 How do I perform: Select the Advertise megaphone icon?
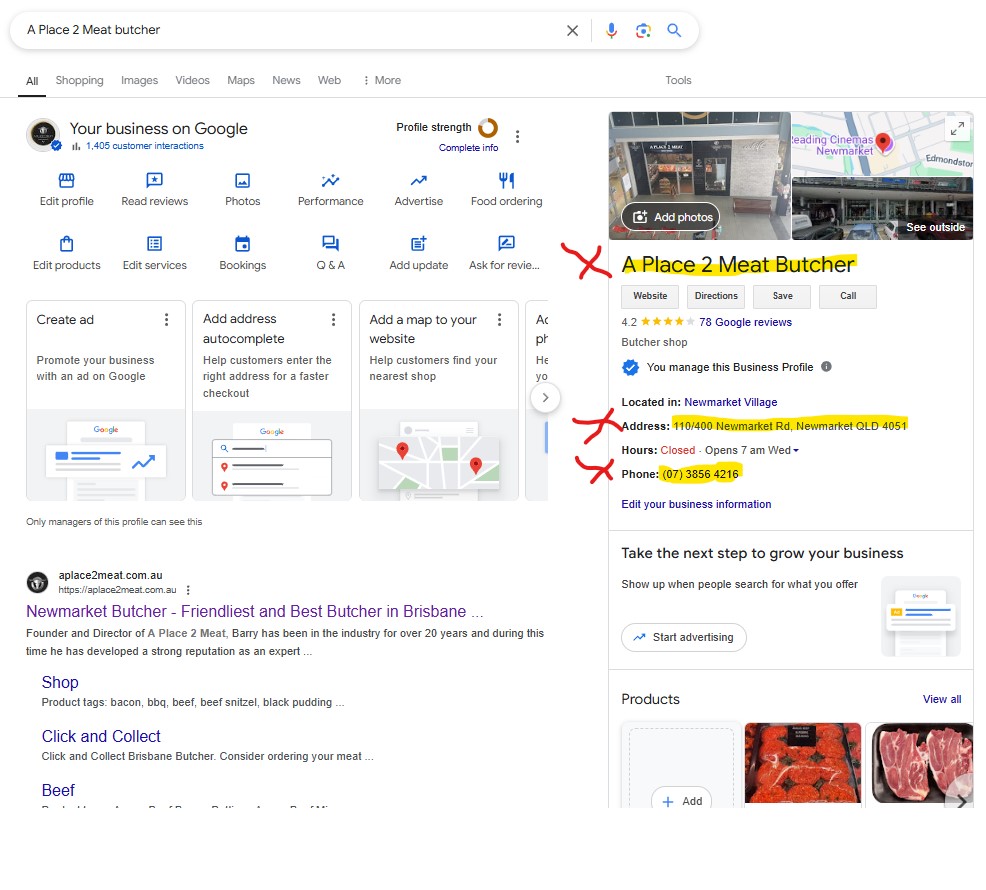tap(418, 181)
